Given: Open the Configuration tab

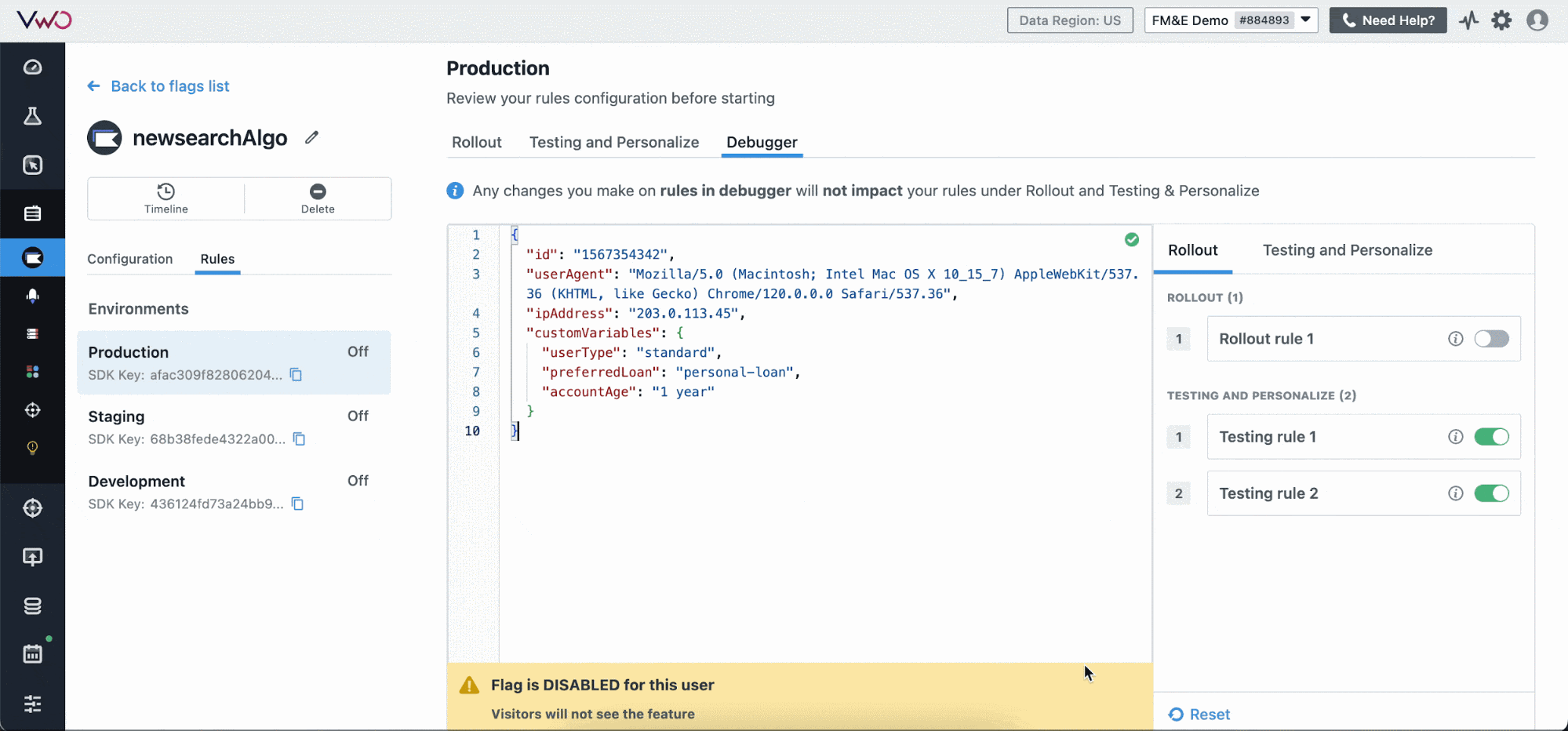Looking at the screenshot, I should (129, 259).
